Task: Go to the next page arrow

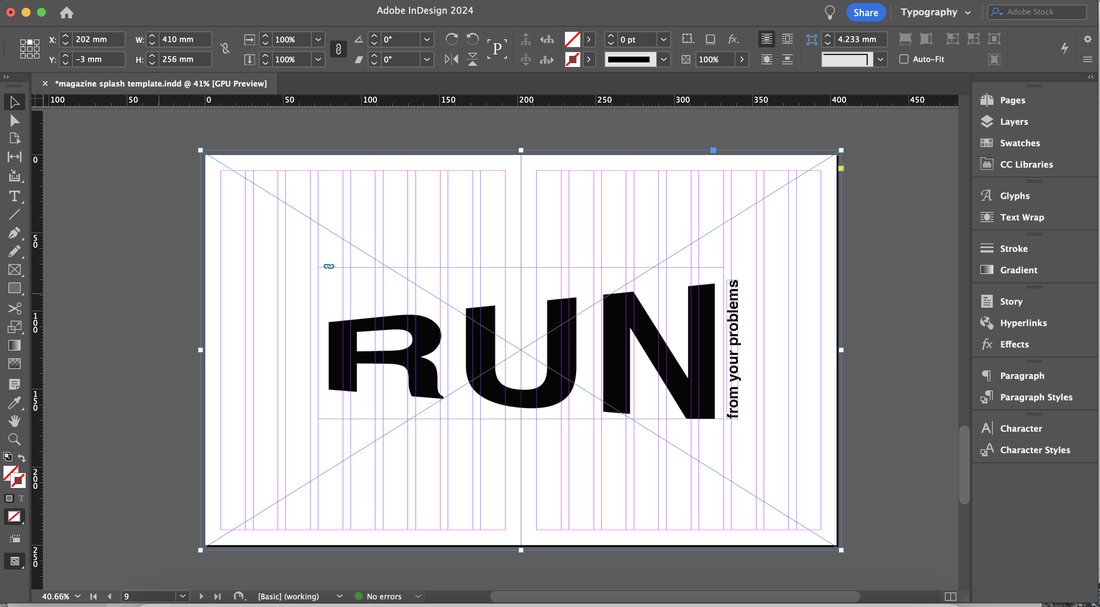Action: click(x=201, y=596)
